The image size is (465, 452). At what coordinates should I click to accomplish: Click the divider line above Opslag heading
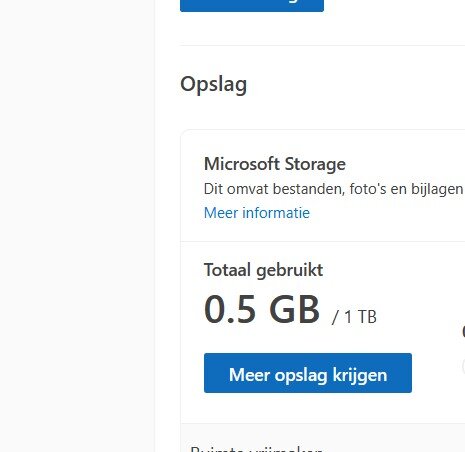click(x=322, y=45)
